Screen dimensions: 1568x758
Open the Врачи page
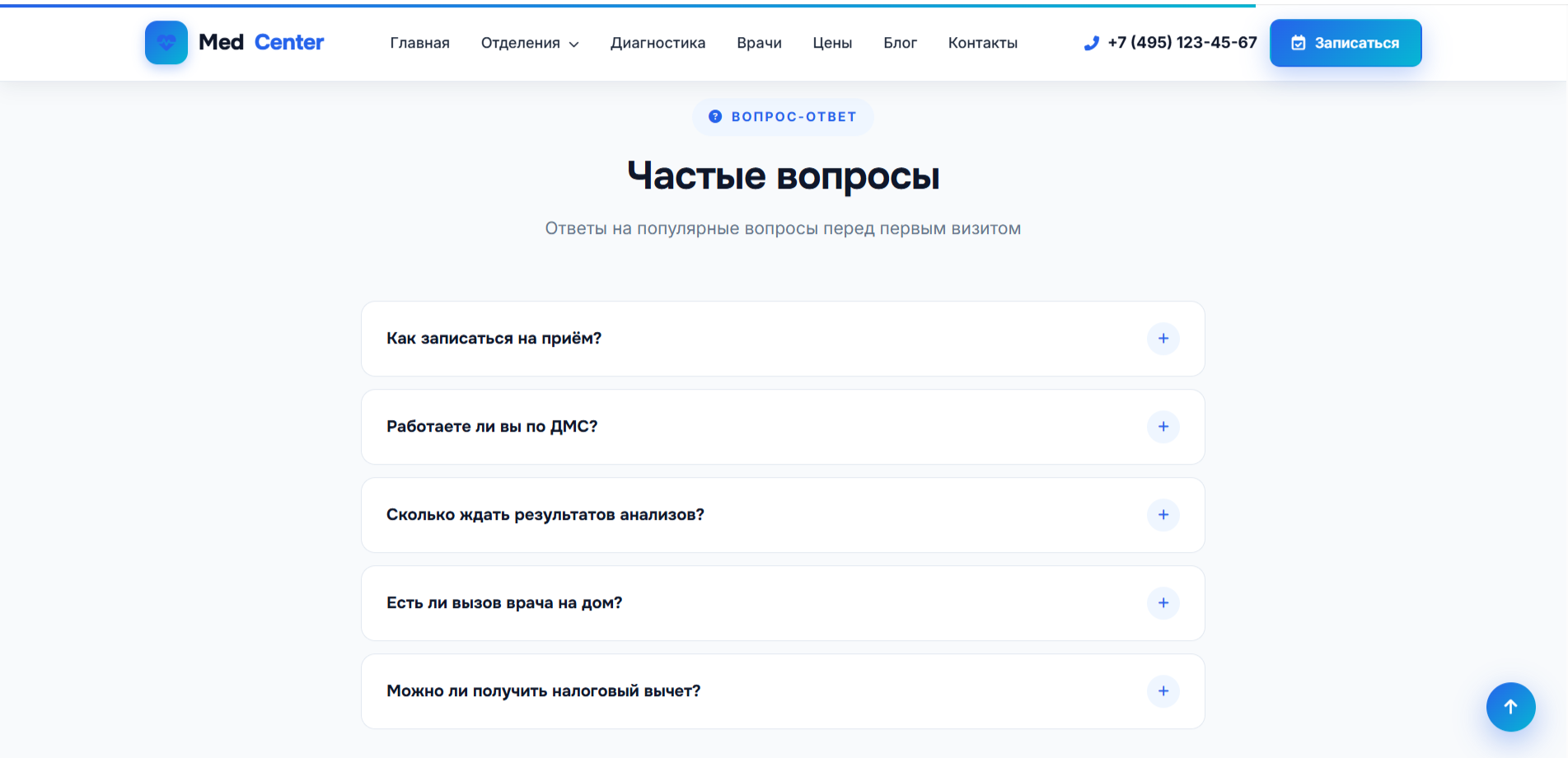tap(759, 43)
